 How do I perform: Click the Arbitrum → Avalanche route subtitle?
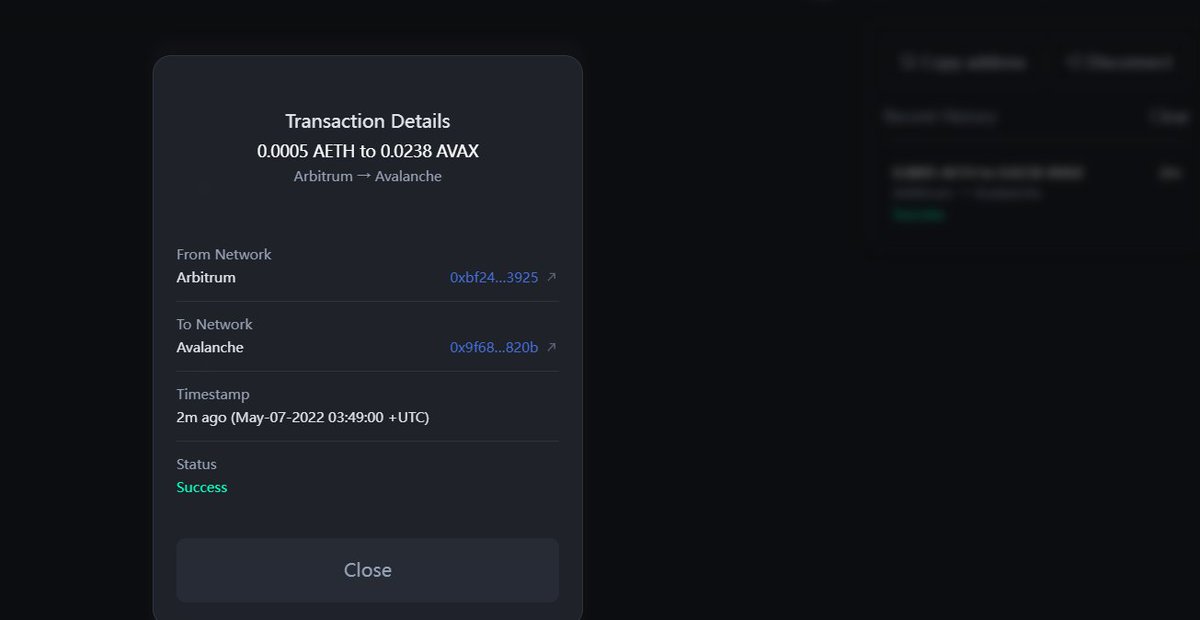coord(368,176)
